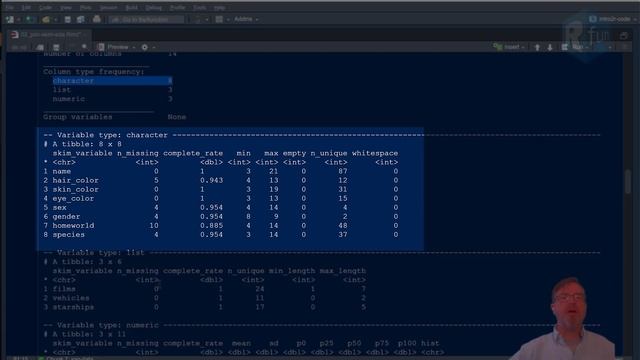
Task: Click the 'sex' variable row
Action: click(x=221, y=207)
